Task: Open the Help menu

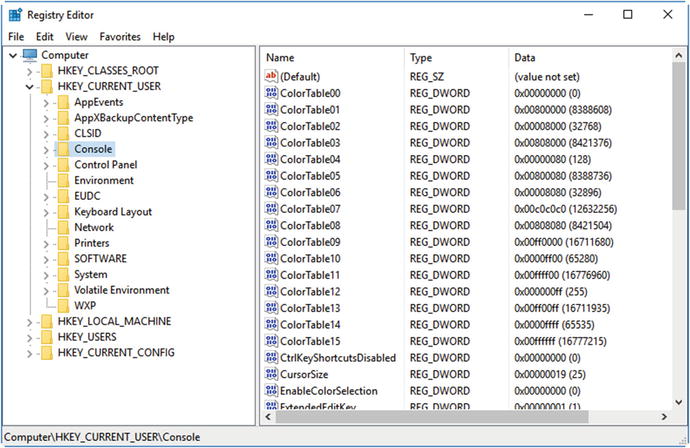Action: (163, 37)
